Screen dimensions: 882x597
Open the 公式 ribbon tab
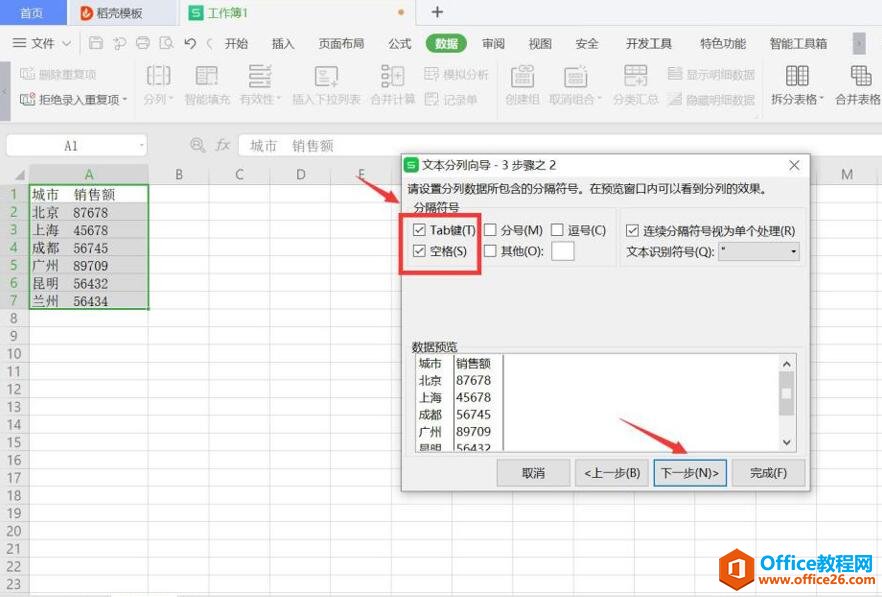(399, 43)
